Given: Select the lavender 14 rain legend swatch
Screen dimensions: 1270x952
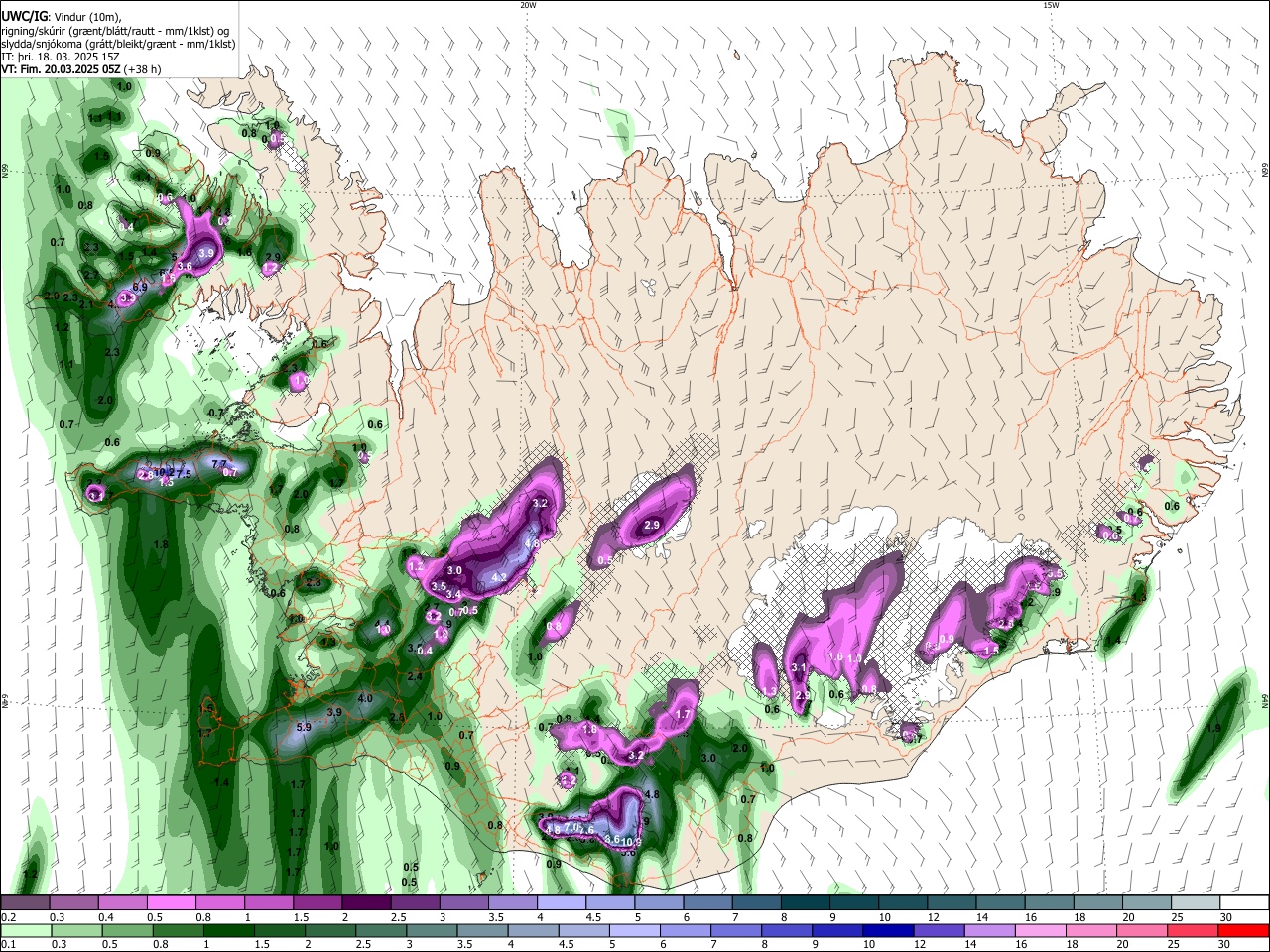Looking at the screenshot, I should pos(988,931).
